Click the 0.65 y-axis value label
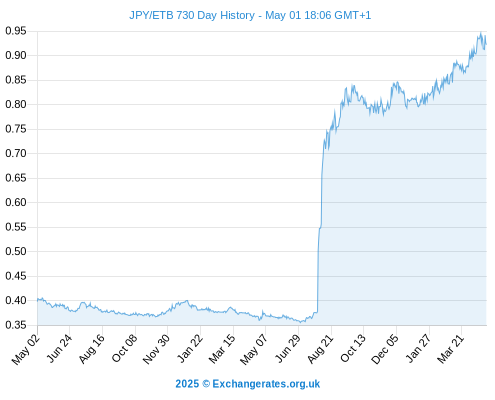495x400 pixels. coord(16,178)
